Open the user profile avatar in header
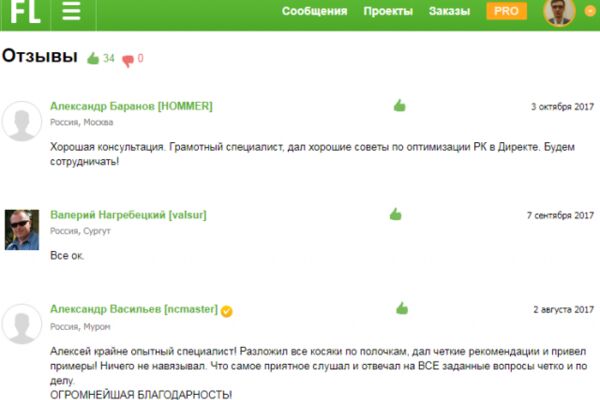 (x=559, y=11)
